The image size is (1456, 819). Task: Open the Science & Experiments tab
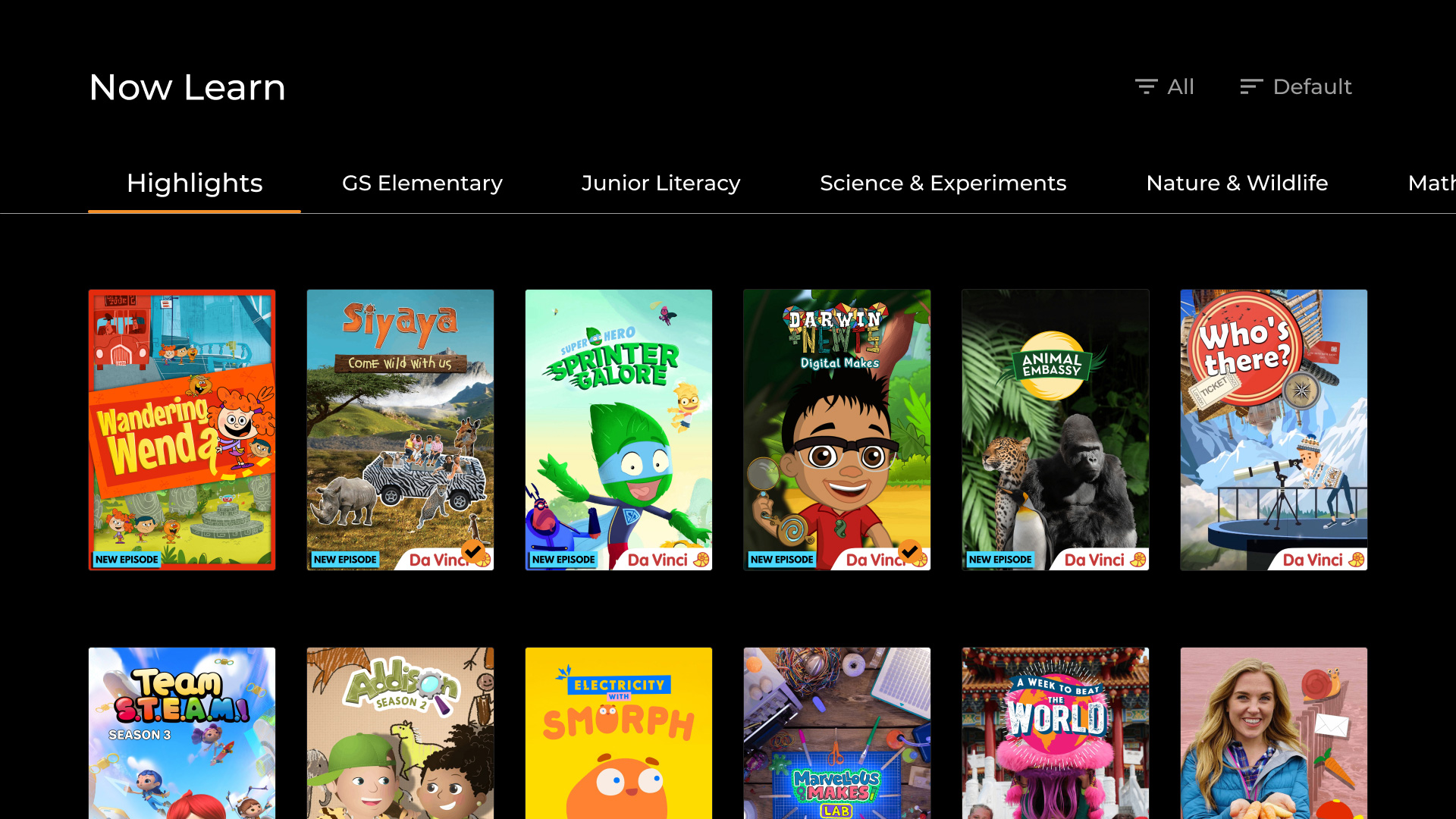(943, 183)
